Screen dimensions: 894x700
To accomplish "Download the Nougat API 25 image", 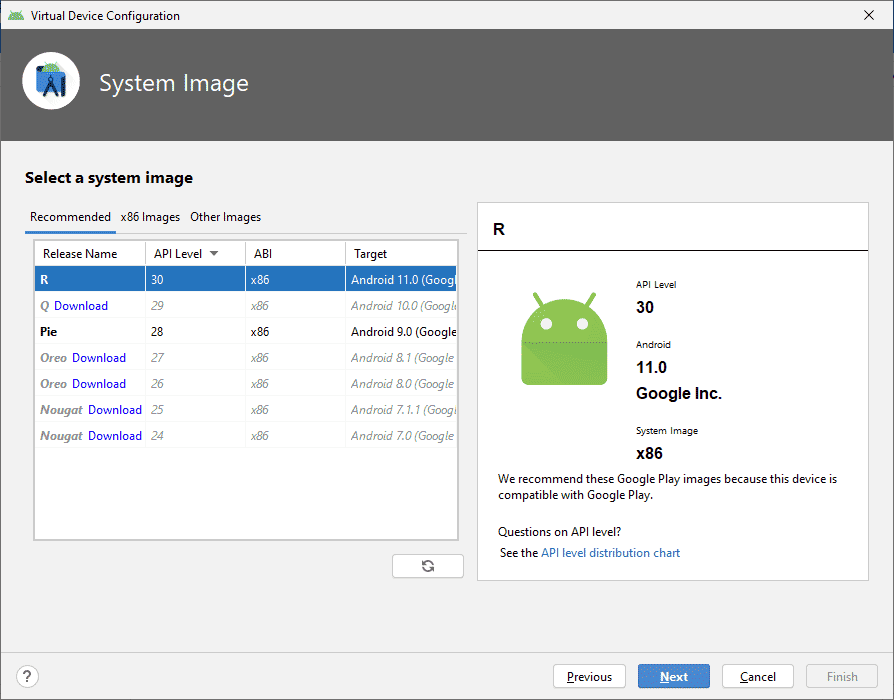I will point(115,410).
